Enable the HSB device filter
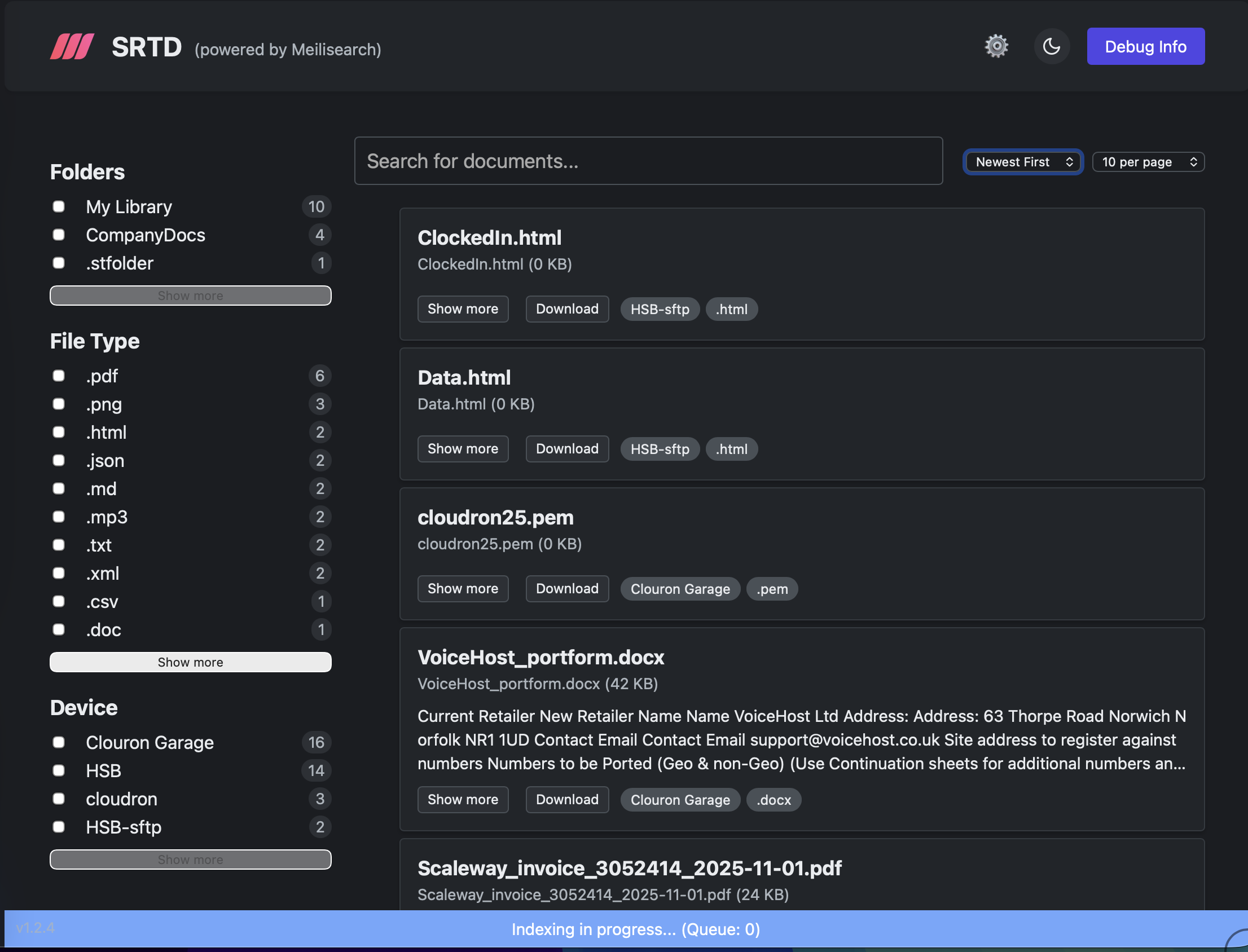 click(x=58, y=770)
